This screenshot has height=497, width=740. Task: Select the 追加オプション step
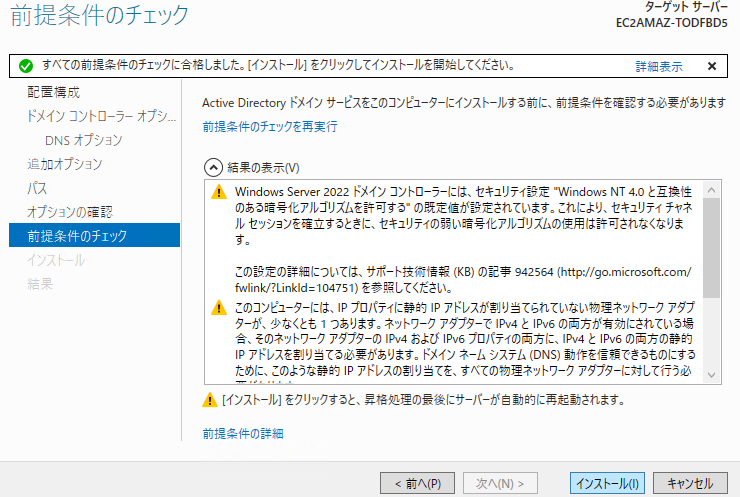pos(65,164)
